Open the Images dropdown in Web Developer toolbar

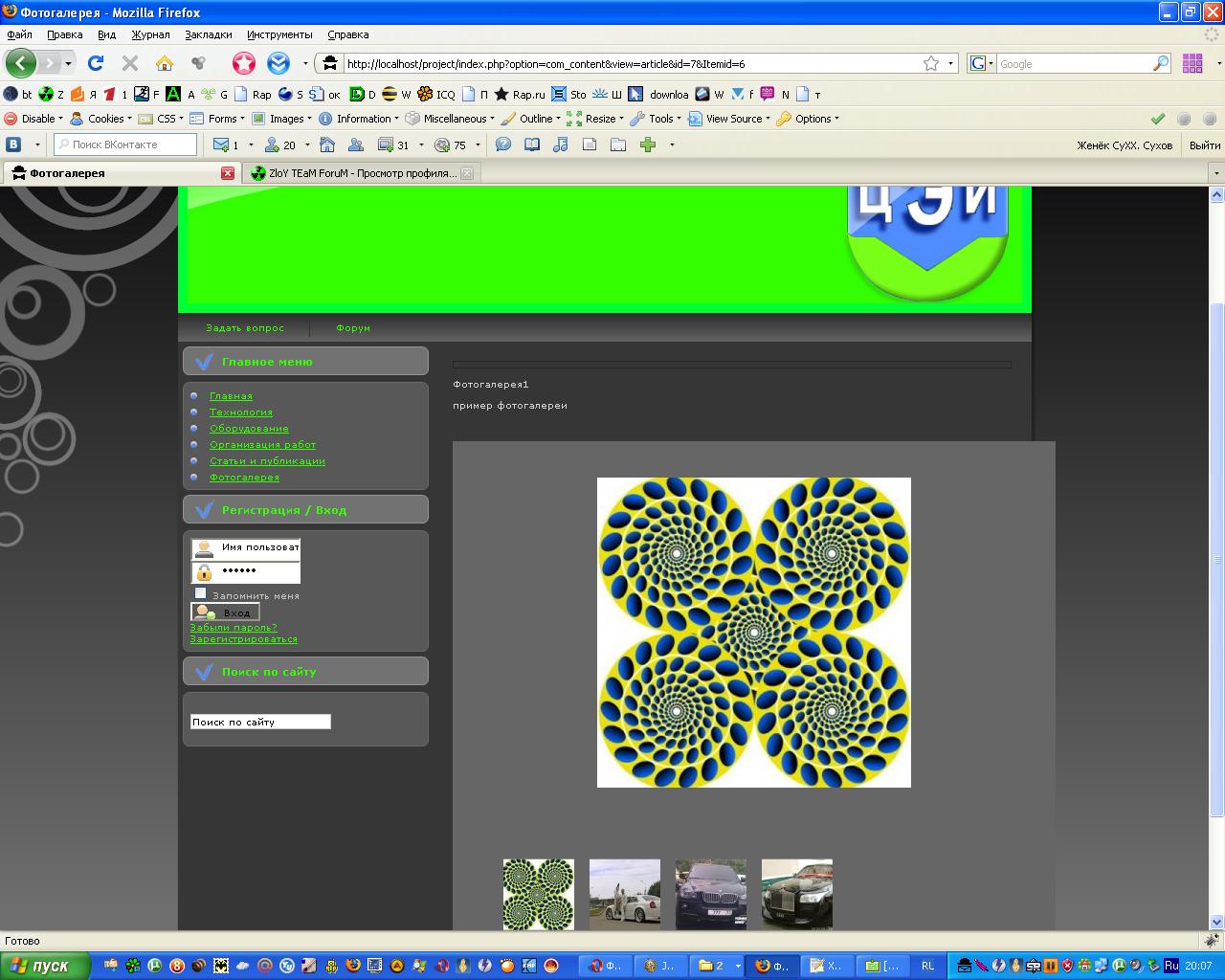pyautogui.click(x=285, y=119)
